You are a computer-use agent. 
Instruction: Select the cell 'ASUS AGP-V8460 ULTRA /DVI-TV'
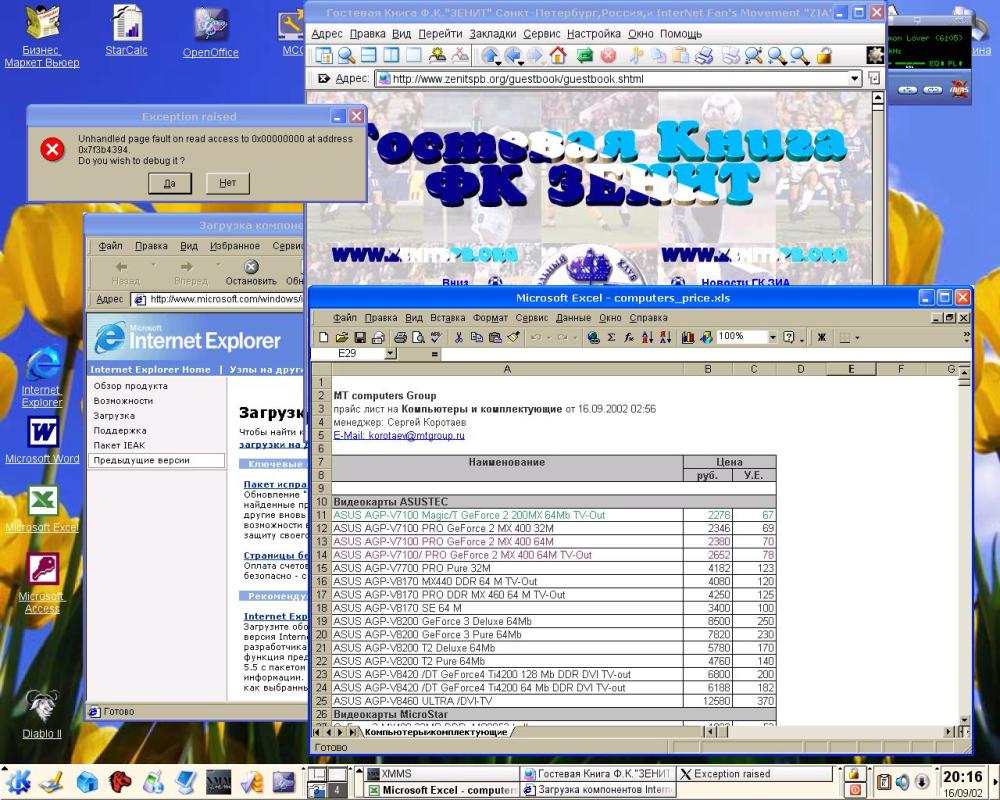[507, 701]
